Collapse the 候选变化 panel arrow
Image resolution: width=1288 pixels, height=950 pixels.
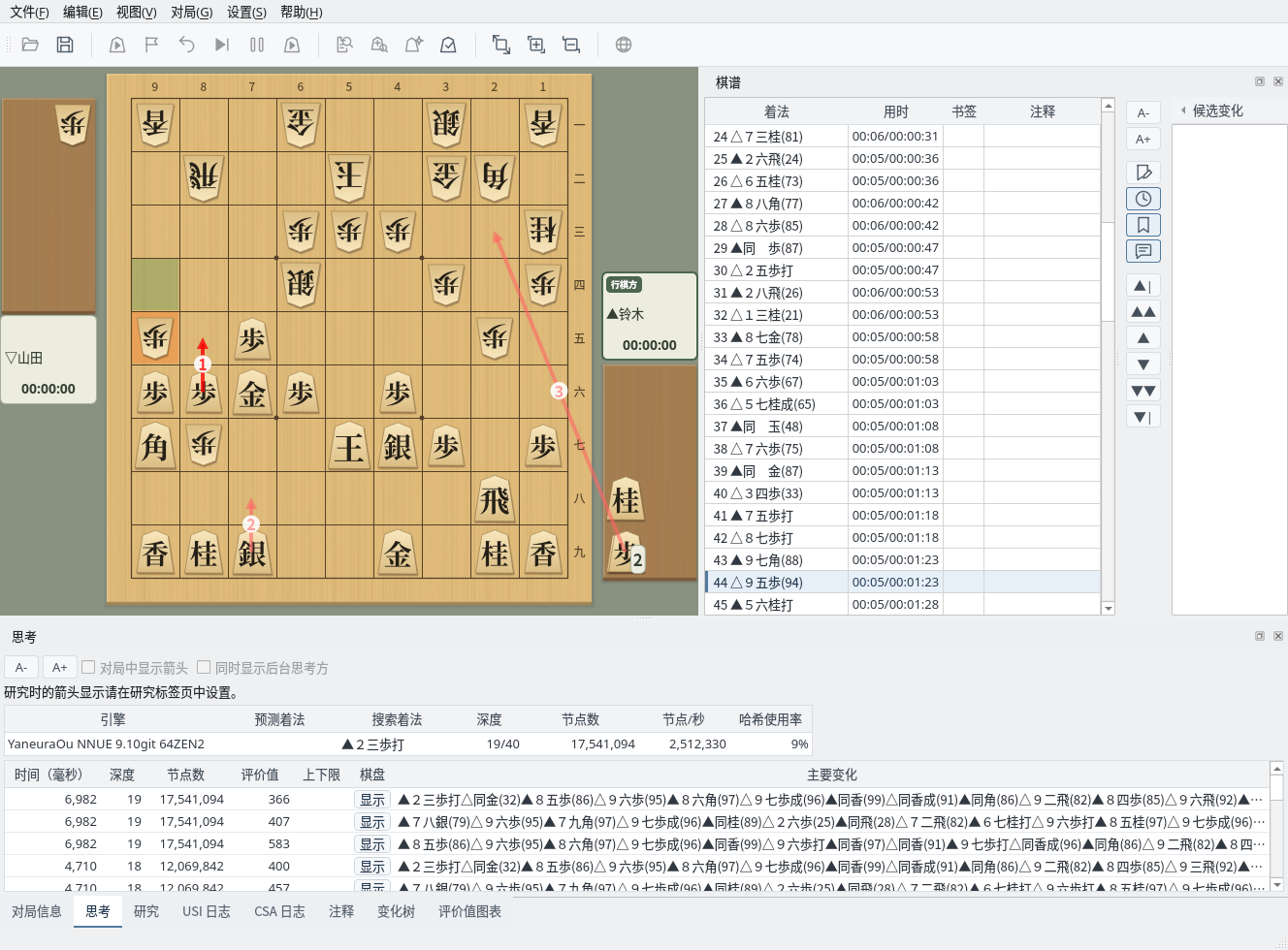1183,111
